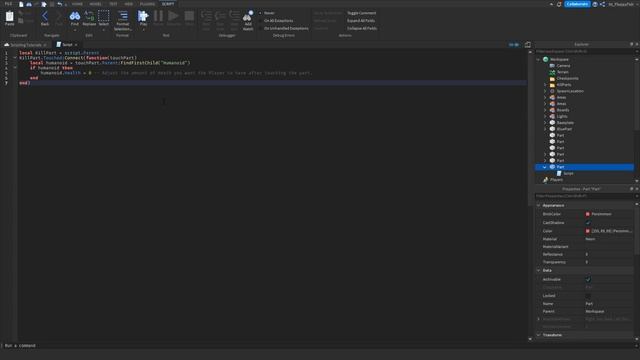Image resolution: width=640 pixels, height=360 pixels.
Task: Click the help icon beside Collaborate
Action: (x=595, y=4)
